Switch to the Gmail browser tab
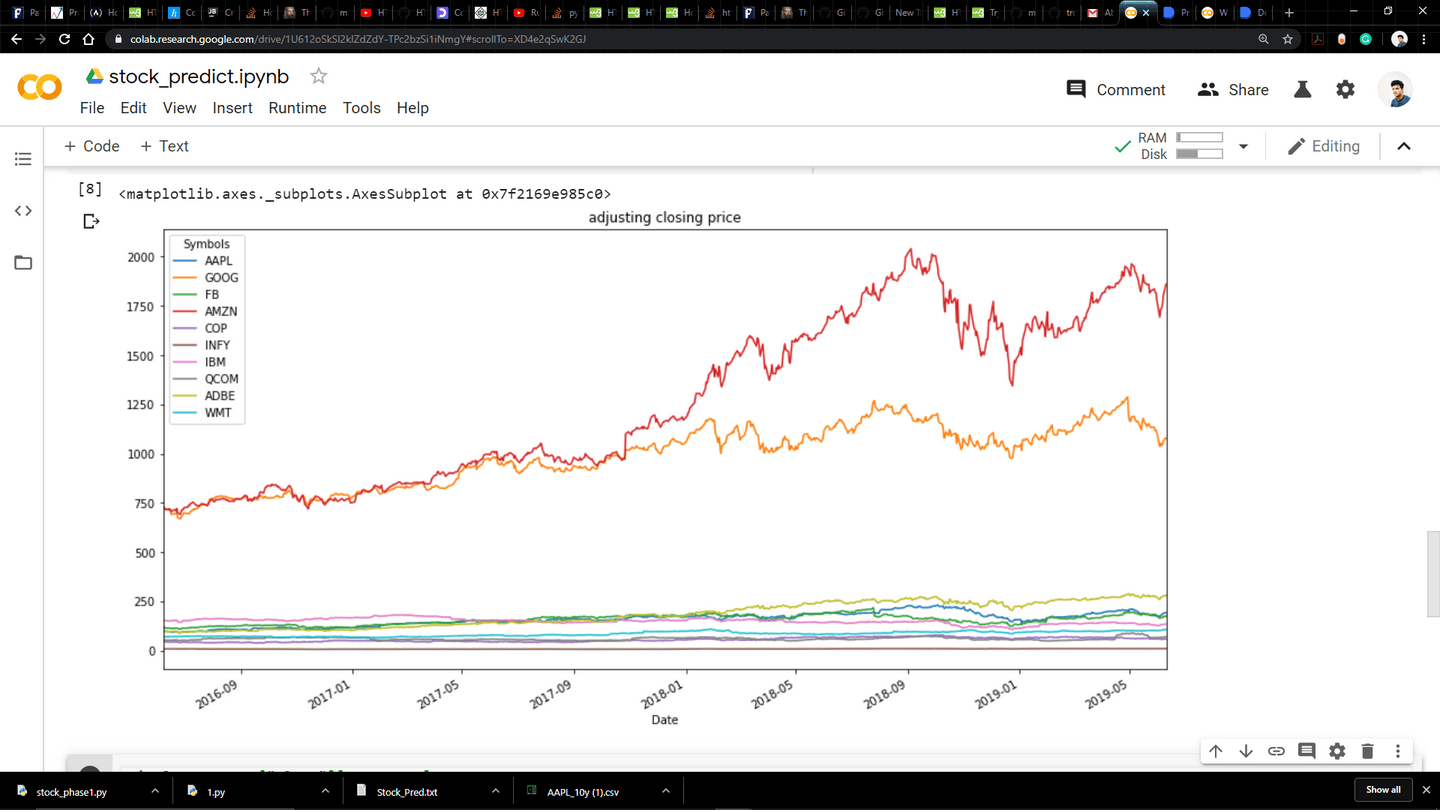The height and width of the screenshot is (810, 1440). (1100, 13)
